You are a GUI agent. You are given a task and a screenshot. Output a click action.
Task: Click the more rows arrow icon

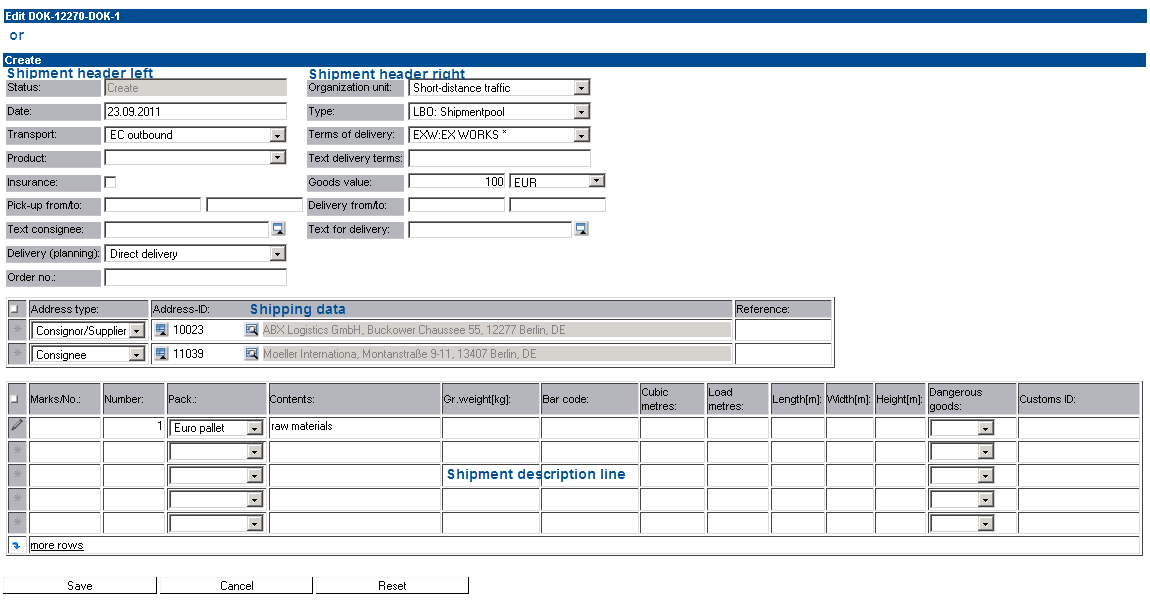(x=17, y=545)
